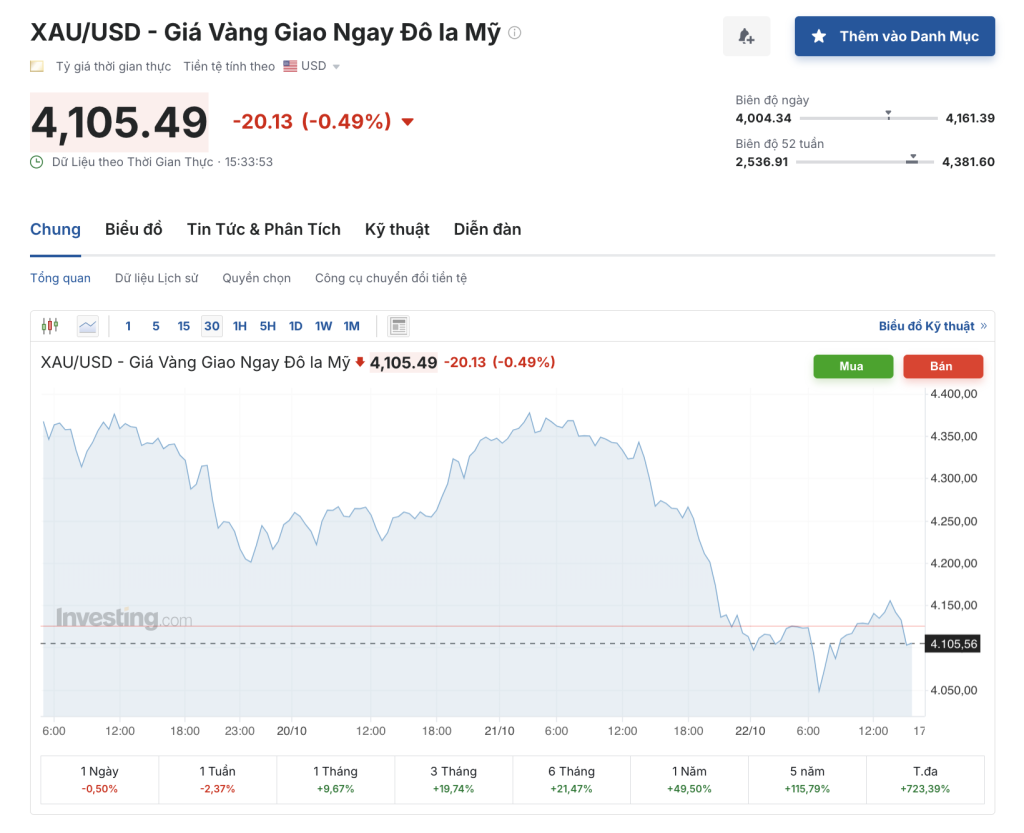Switch to candlestick chart type
The image size is (1024, 833).
[x=50, y=326]
